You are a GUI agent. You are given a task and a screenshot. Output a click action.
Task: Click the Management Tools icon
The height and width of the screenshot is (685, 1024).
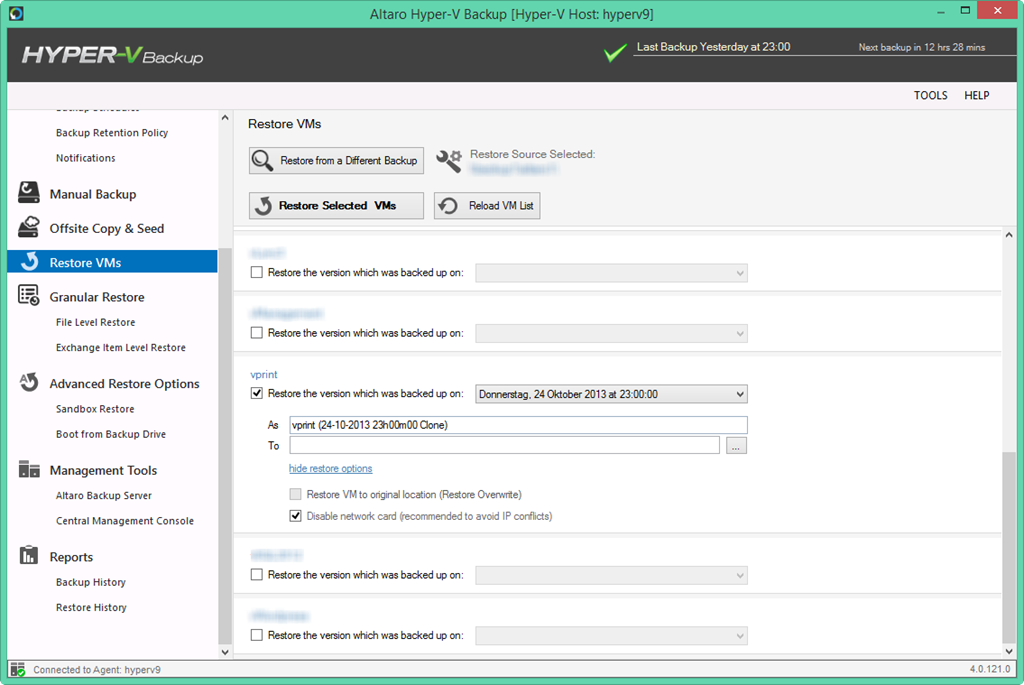pyautogui.click(x=29, y=469)
